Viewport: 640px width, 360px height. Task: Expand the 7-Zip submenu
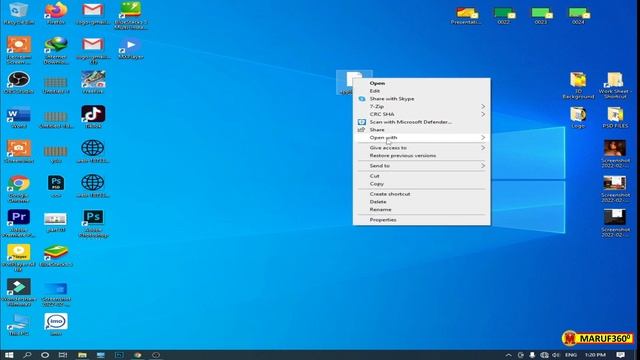point(422,107)
